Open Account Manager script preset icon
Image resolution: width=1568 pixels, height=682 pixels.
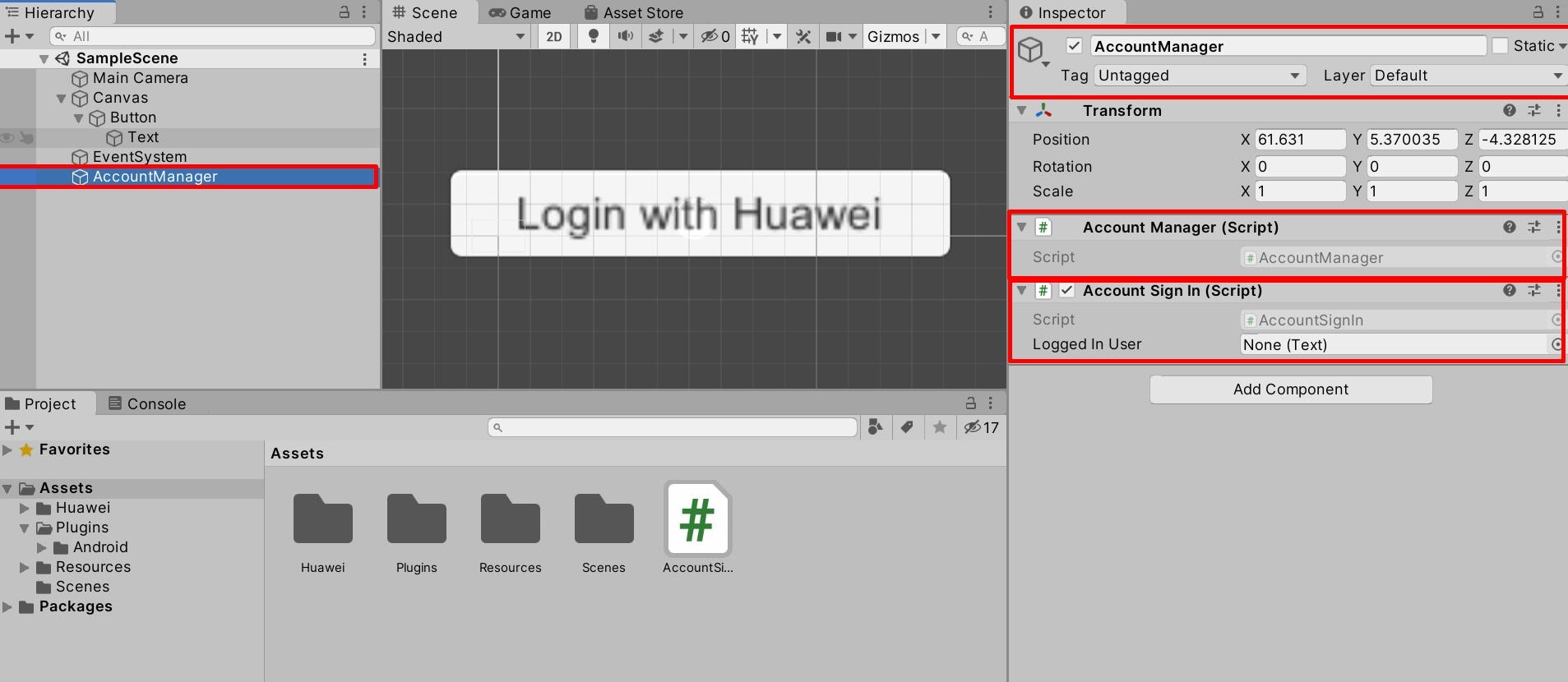(x=1534, y=227)
